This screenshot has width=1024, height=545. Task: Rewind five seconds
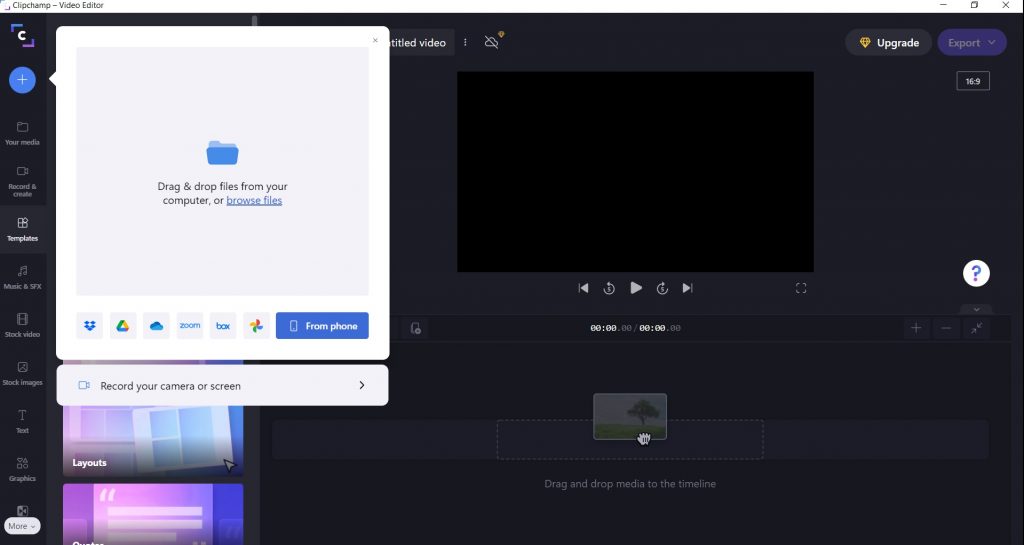pyautogui.click(x=609, y=288)
